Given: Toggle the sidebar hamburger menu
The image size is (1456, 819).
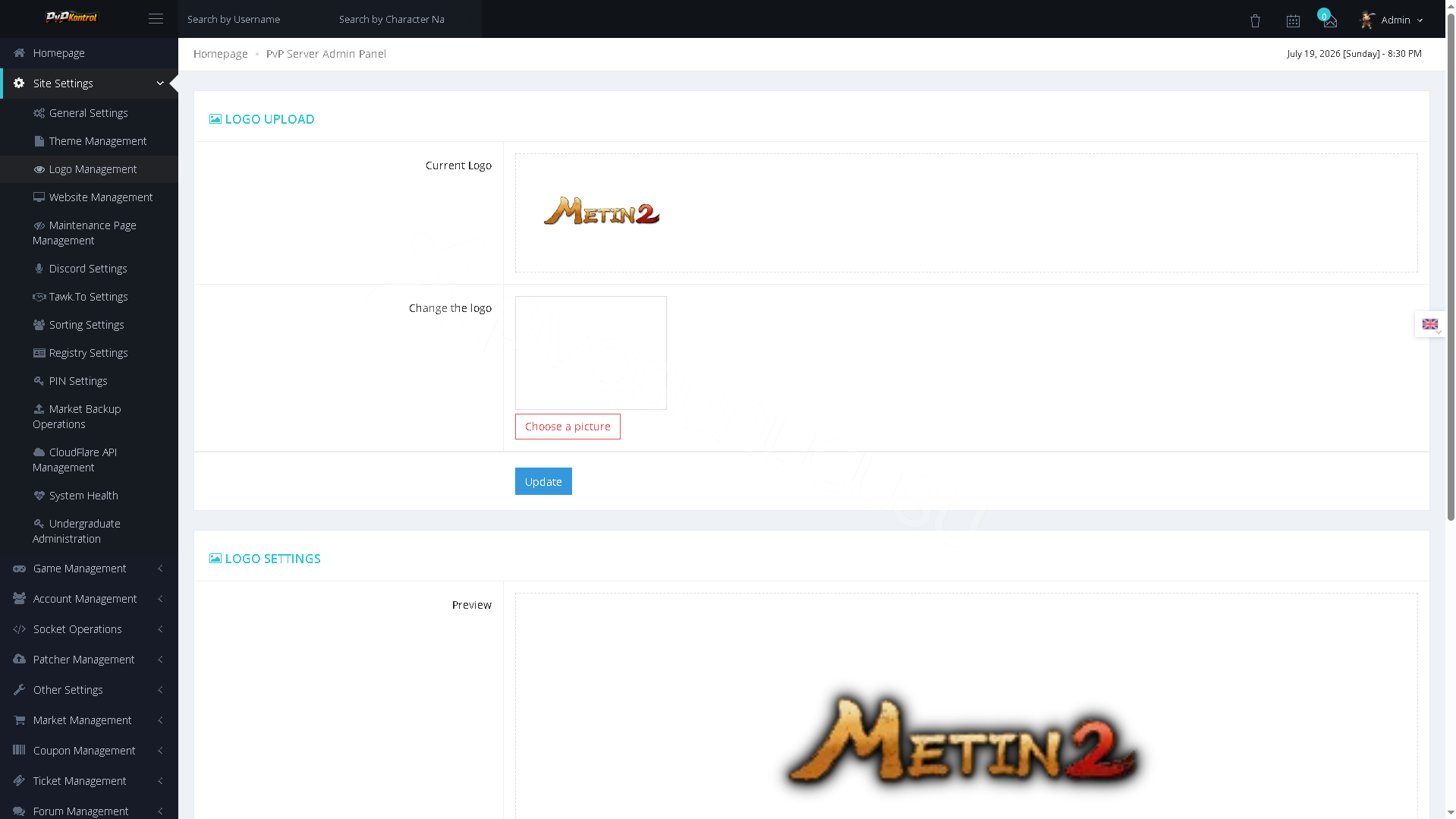Looking at the screenshot, I should click(x=156, y=19).
